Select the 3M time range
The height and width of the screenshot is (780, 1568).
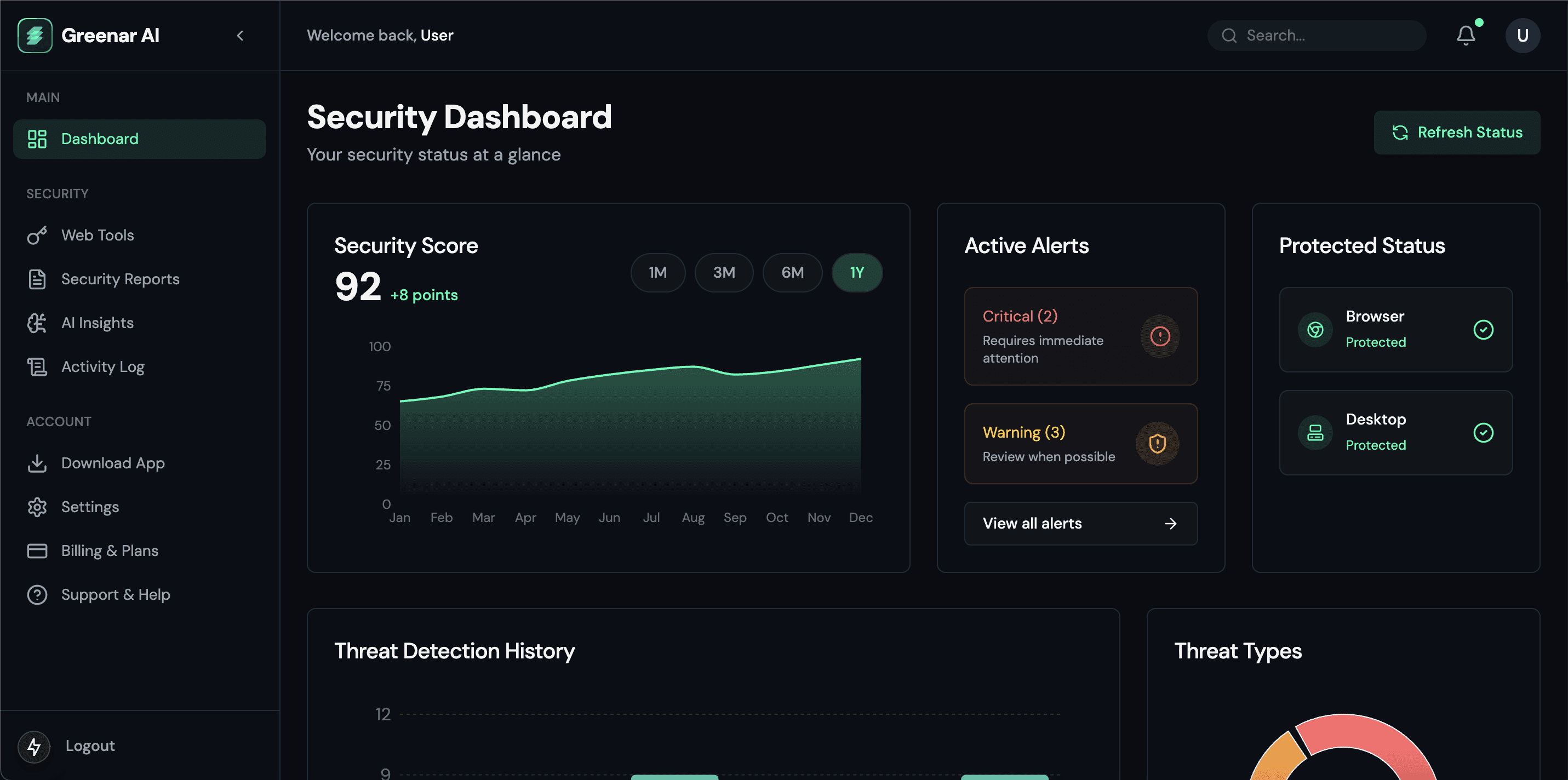point(724,273)
